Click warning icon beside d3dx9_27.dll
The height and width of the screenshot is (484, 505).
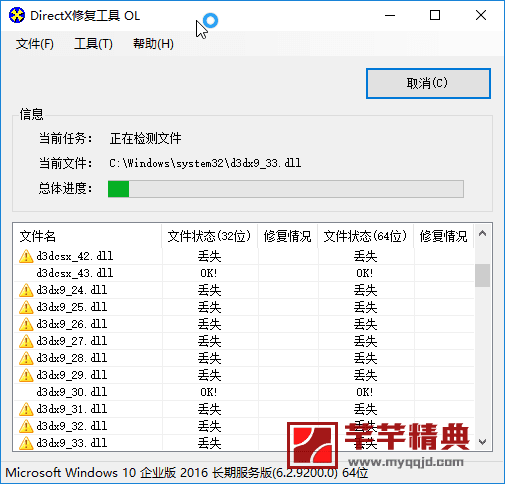[x=26, y=341]
